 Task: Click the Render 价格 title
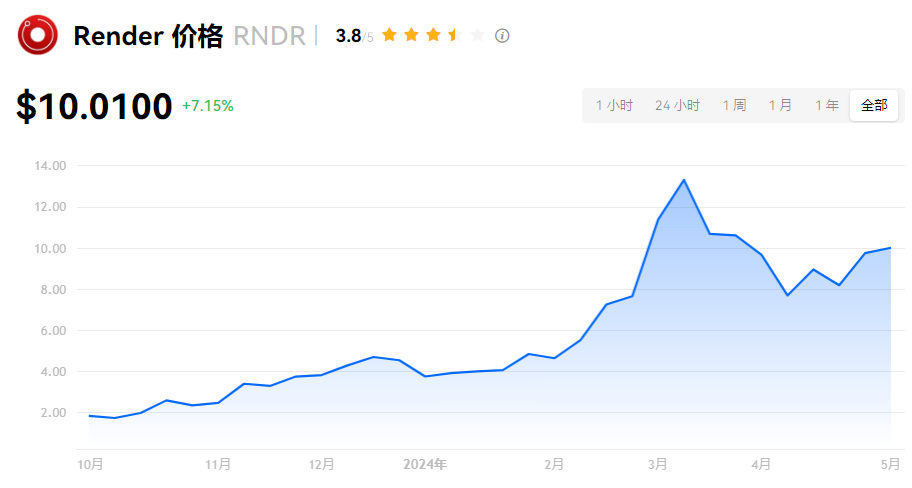click(x=148, y=37)
